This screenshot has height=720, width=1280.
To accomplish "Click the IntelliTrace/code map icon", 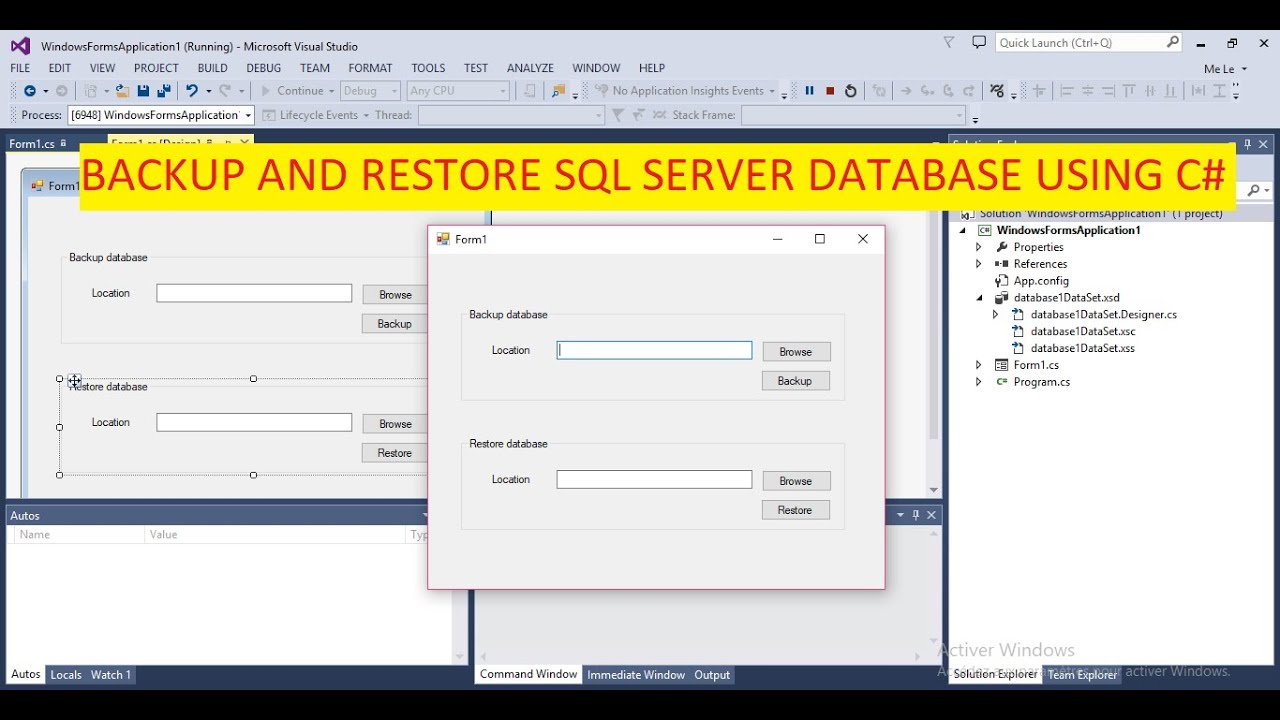I will pyautogui.click(x=997, y=91).
